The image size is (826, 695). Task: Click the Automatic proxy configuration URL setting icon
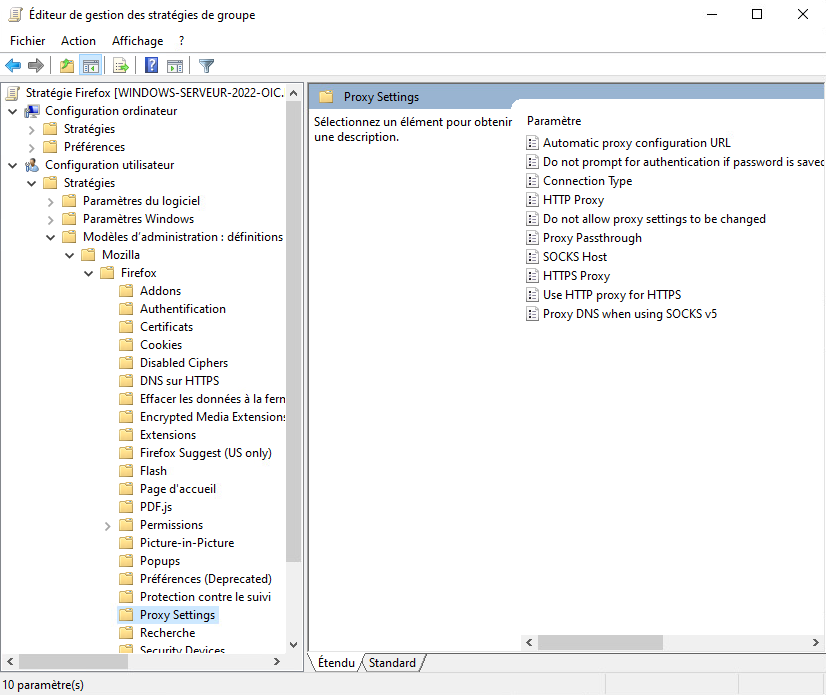click(533, 143)
